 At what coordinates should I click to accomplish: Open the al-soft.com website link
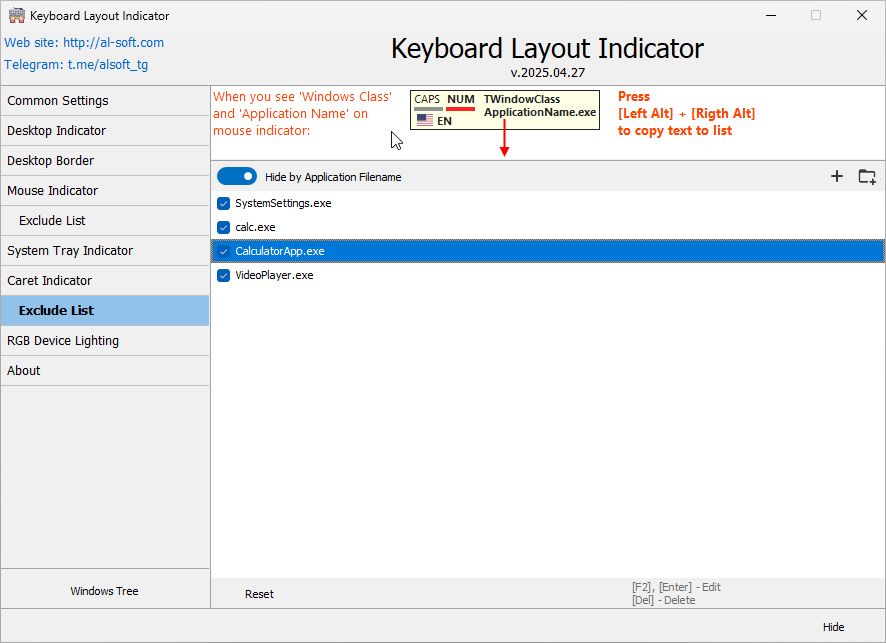pos(113,43)
